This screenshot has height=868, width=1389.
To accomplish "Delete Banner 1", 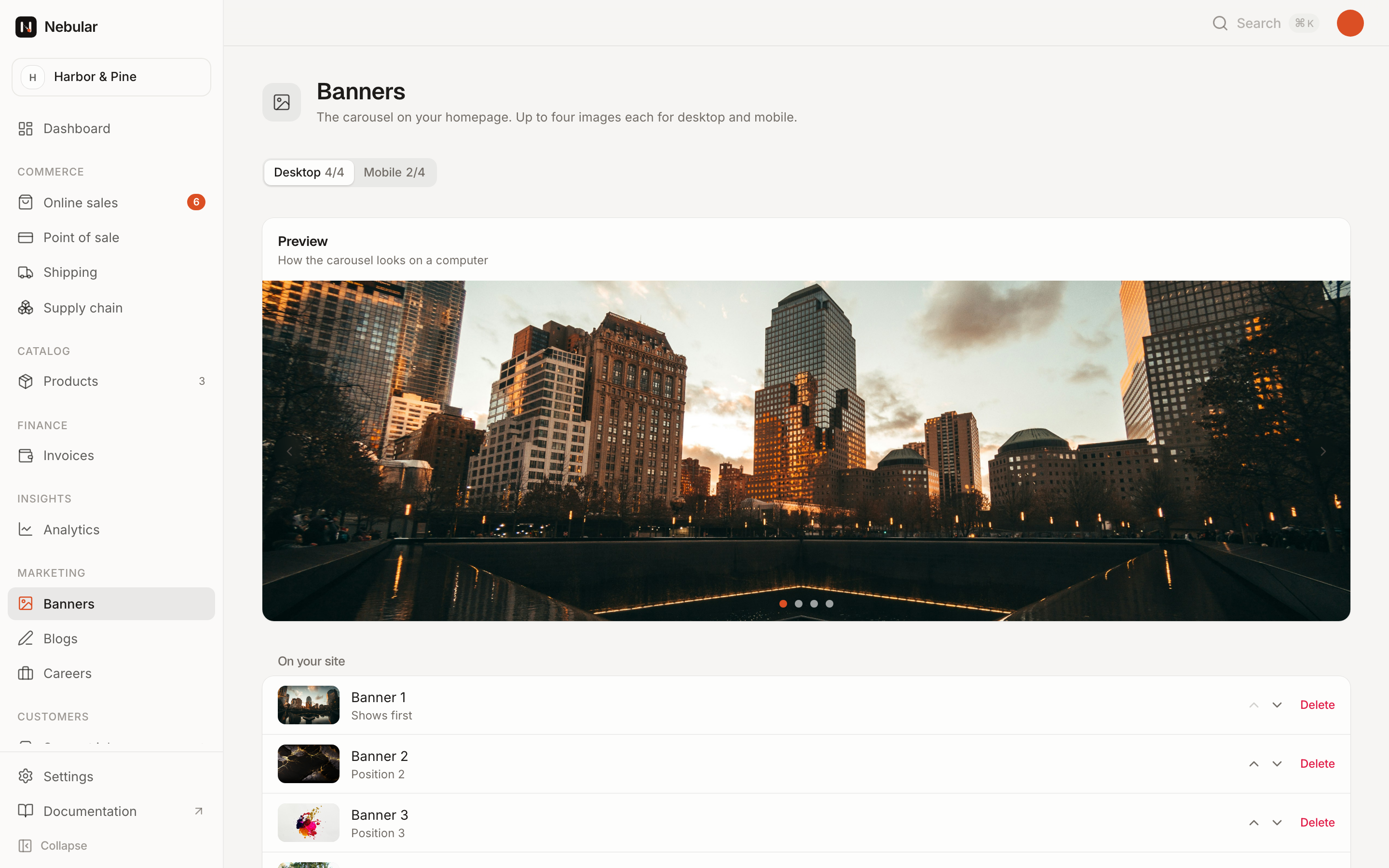I will click(1317, 705).
